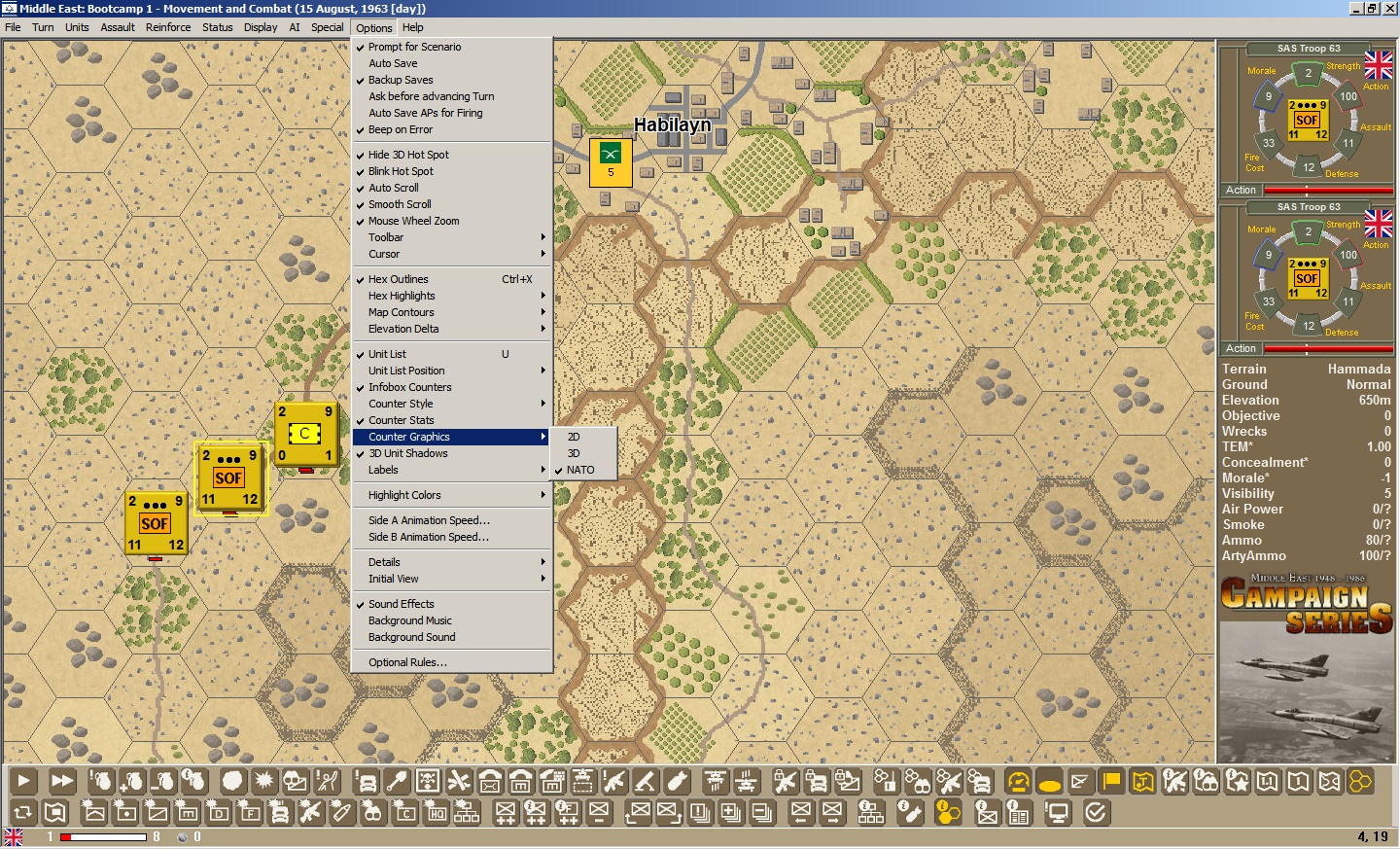Open the Details submenu
The height and width of the screenshot is (849, 1400).
pyautogui.click(x=452, y=562)
